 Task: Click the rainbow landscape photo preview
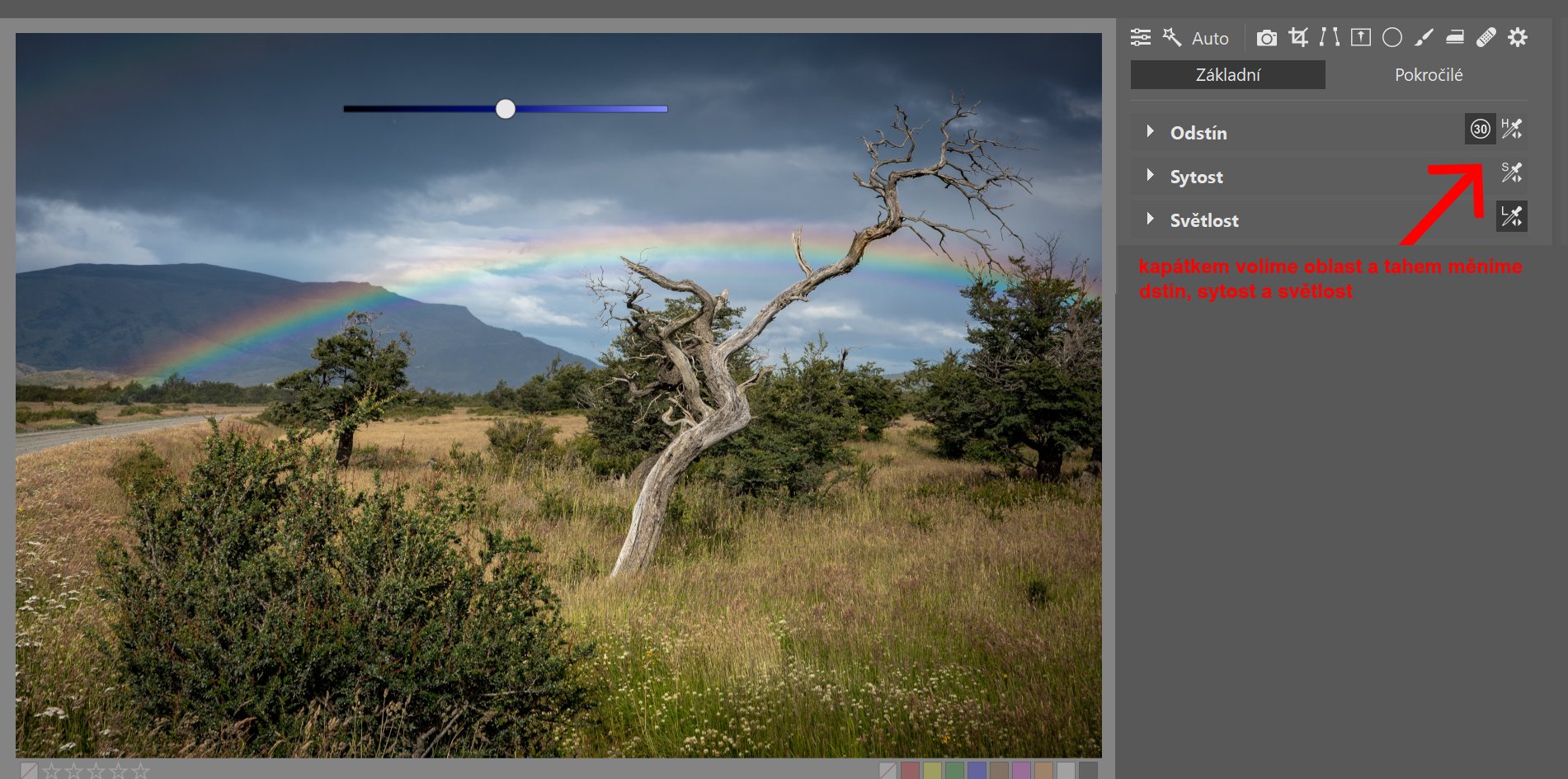[x=558, y=395]
